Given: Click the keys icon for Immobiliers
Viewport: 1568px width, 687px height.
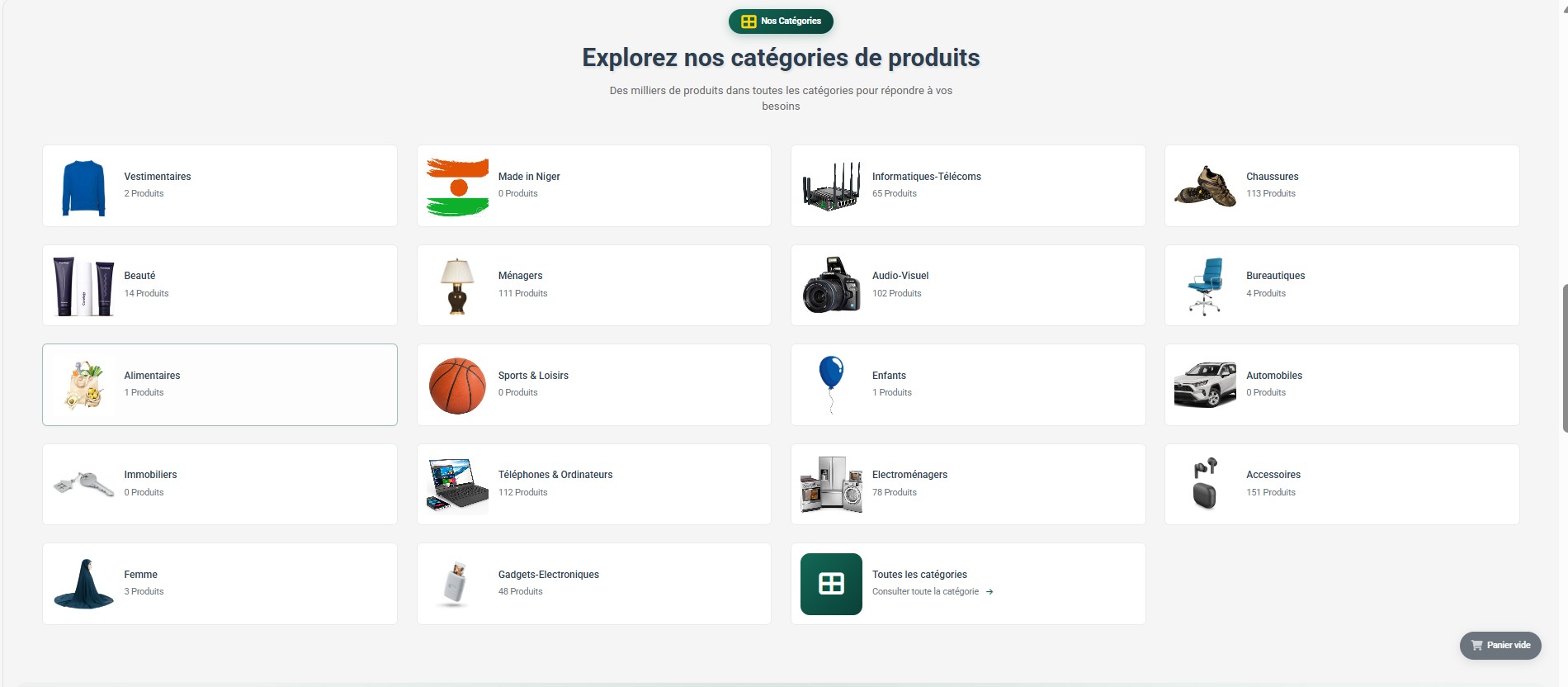Looking at the screenshot, I should 83,484.
